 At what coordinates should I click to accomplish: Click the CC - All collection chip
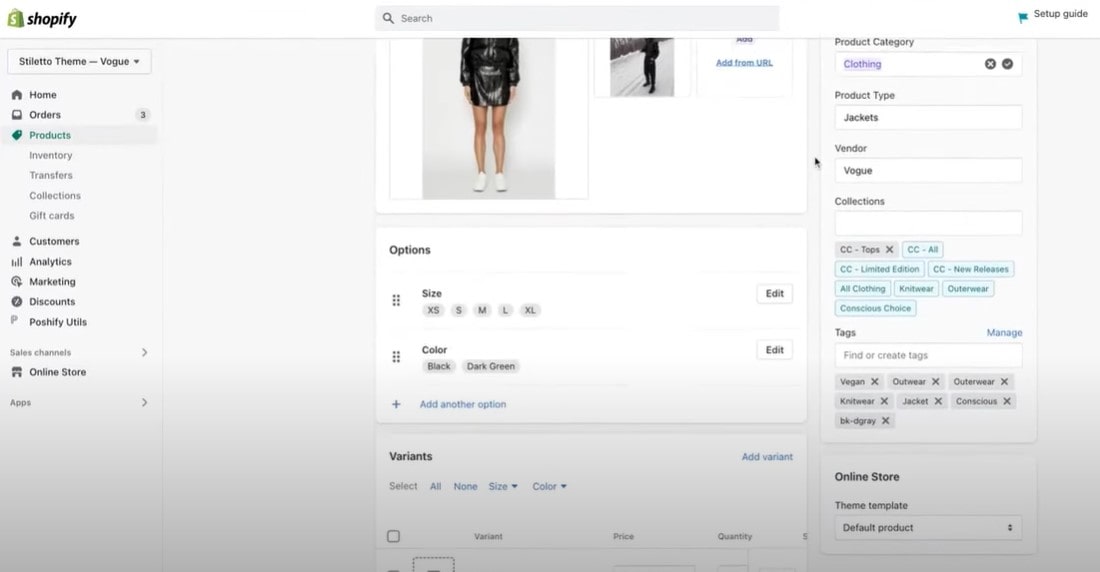(x=923, y=249)
